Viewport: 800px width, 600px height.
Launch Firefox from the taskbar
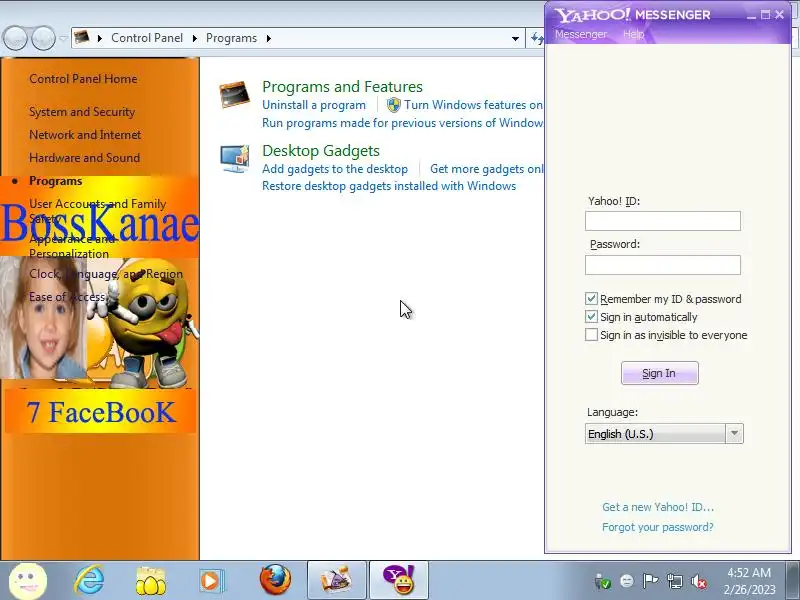275,580
